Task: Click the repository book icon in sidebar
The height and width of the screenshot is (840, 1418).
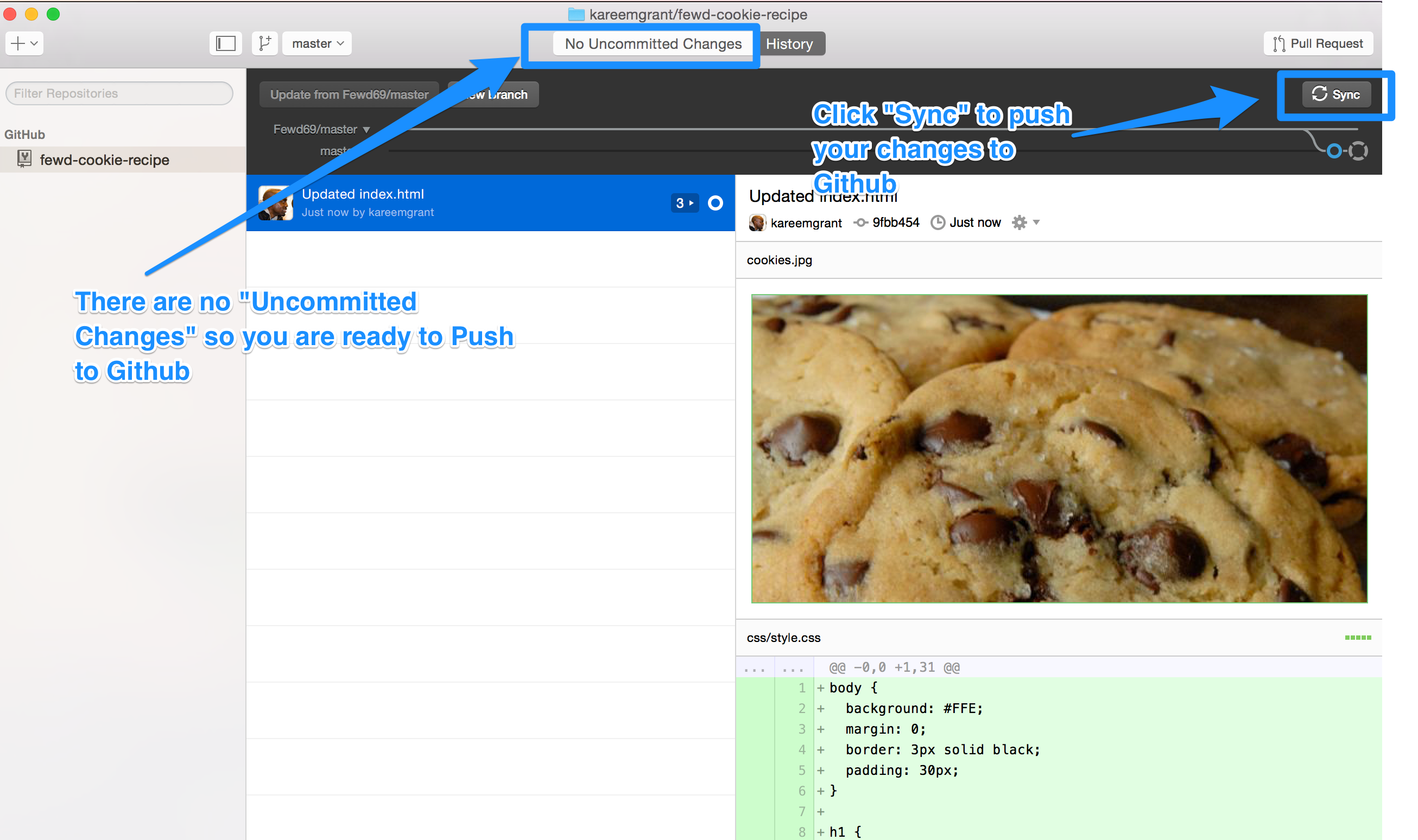Action: pos(24,159)
